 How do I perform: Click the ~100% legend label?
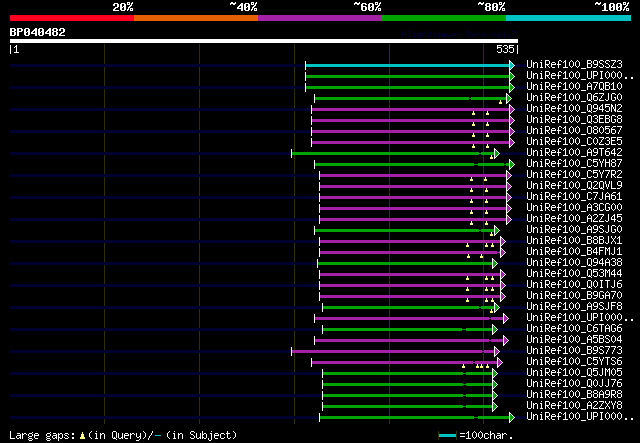point(612,7)
